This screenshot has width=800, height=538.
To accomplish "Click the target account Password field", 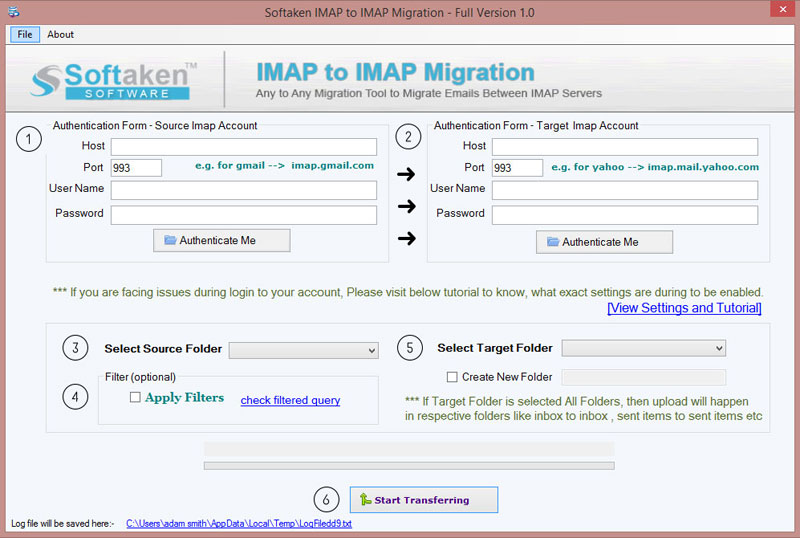I will click(x=625, y=215).
